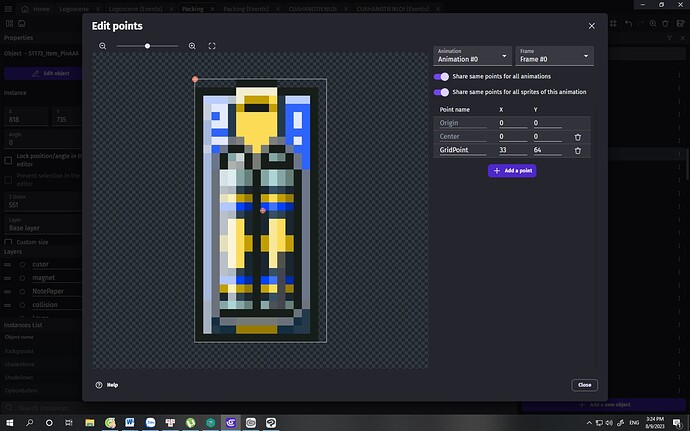Switch to the Home tab

tap(36, 9)
